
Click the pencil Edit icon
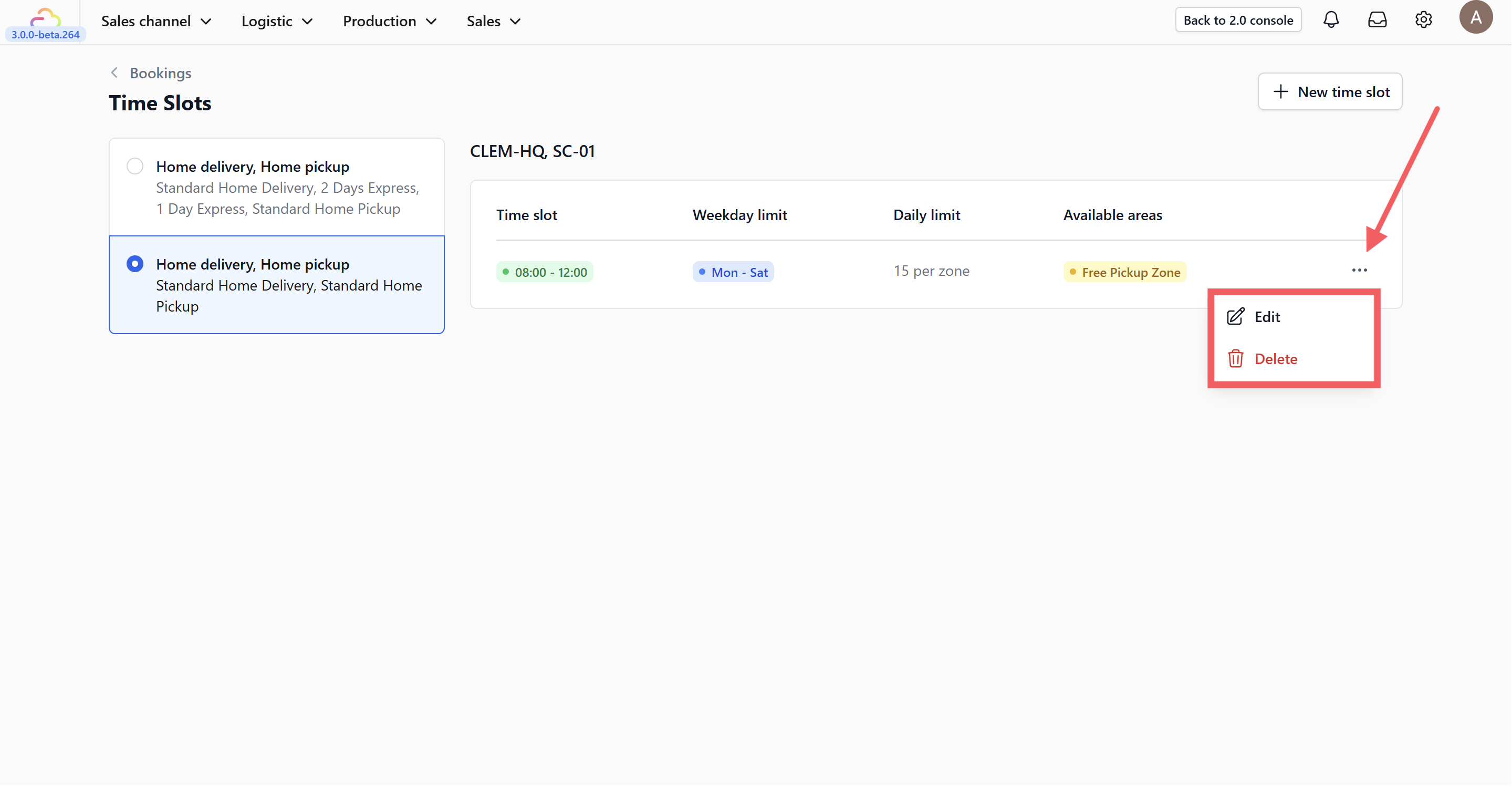(x=1236, y=316)
